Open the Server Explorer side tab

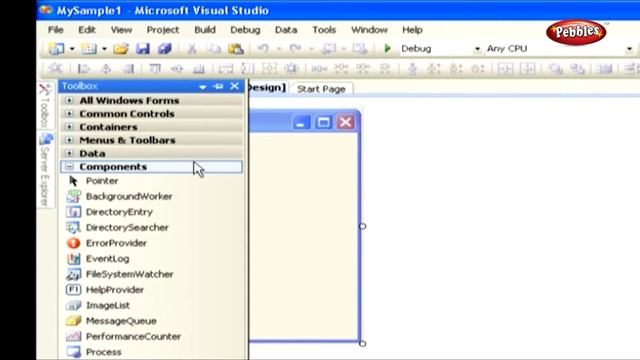(45, 169)
